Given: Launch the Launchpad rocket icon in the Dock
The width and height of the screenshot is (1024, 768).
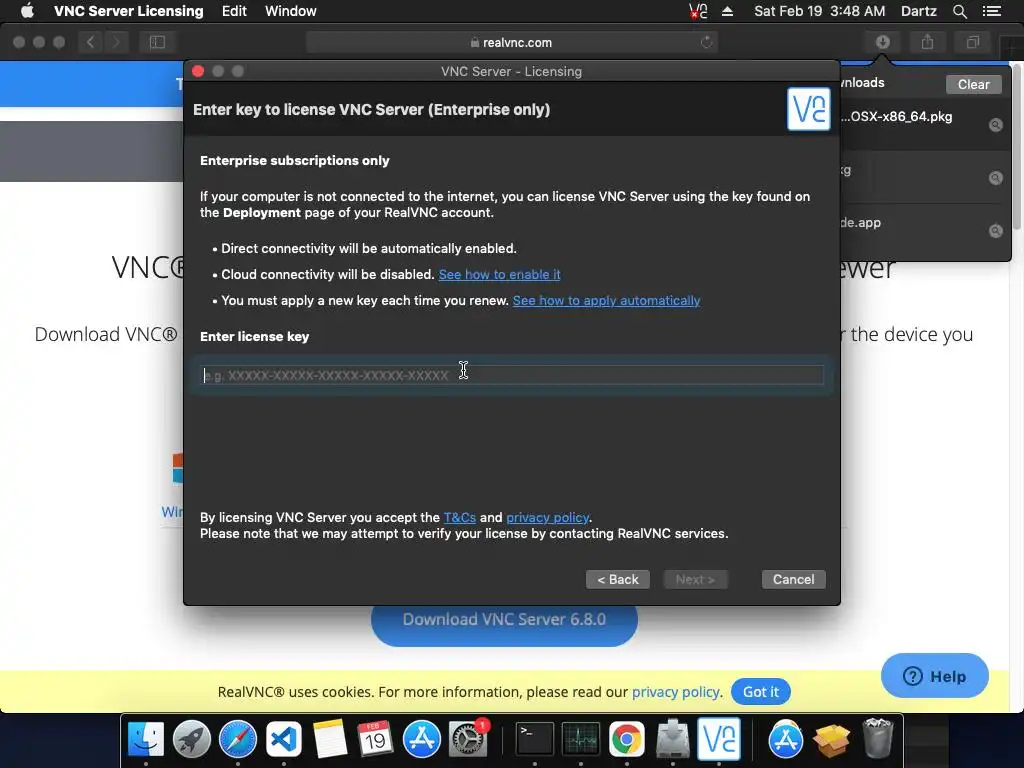Looking at the screenshot, I should [191, 739].
